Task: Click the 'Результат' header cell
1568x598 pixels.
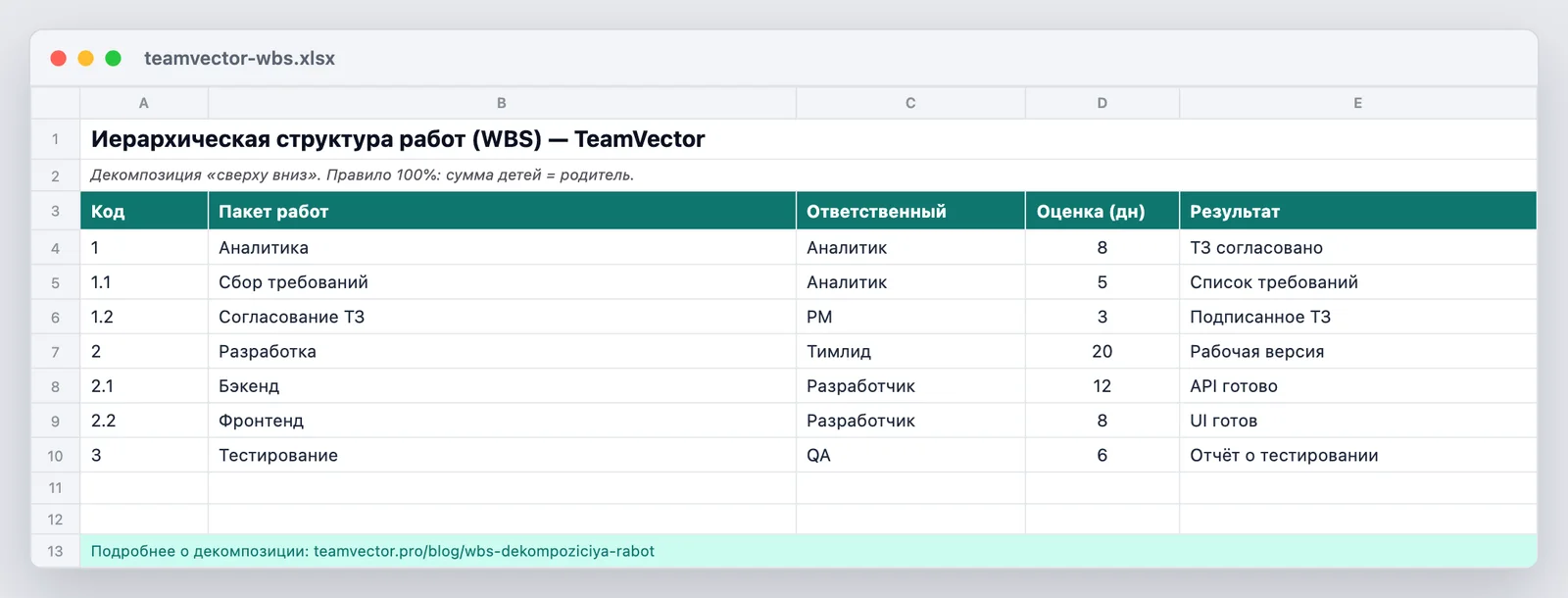Action: 1358,211
